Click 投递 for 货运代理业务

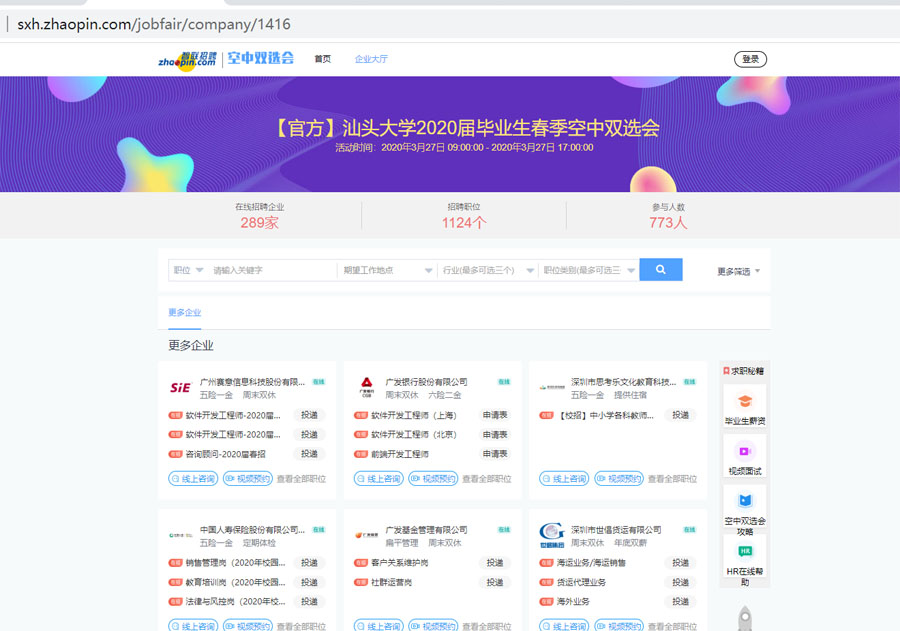tap(680, 582)
